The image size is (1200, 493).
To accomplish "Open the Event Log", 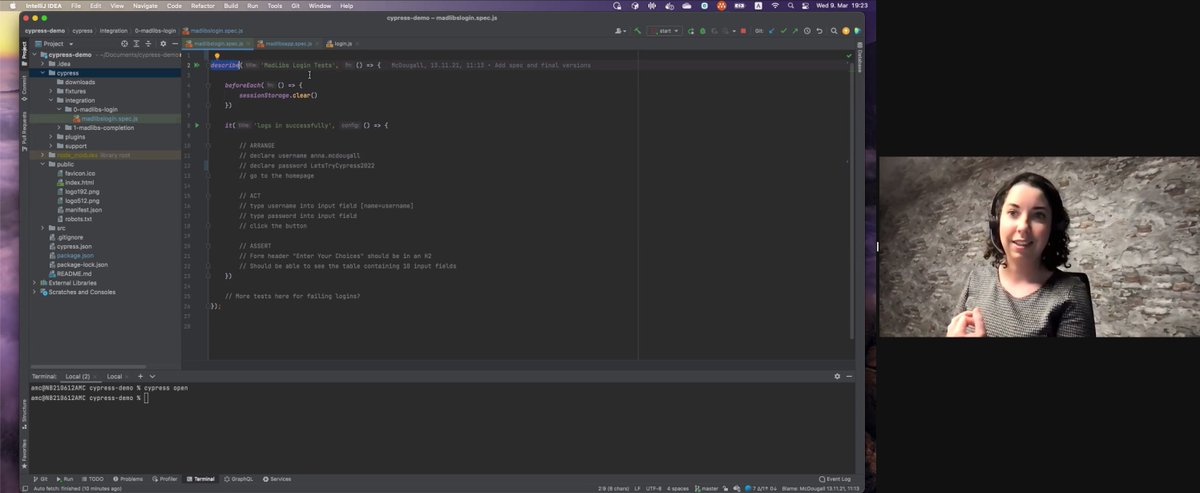I will [835, 479].
